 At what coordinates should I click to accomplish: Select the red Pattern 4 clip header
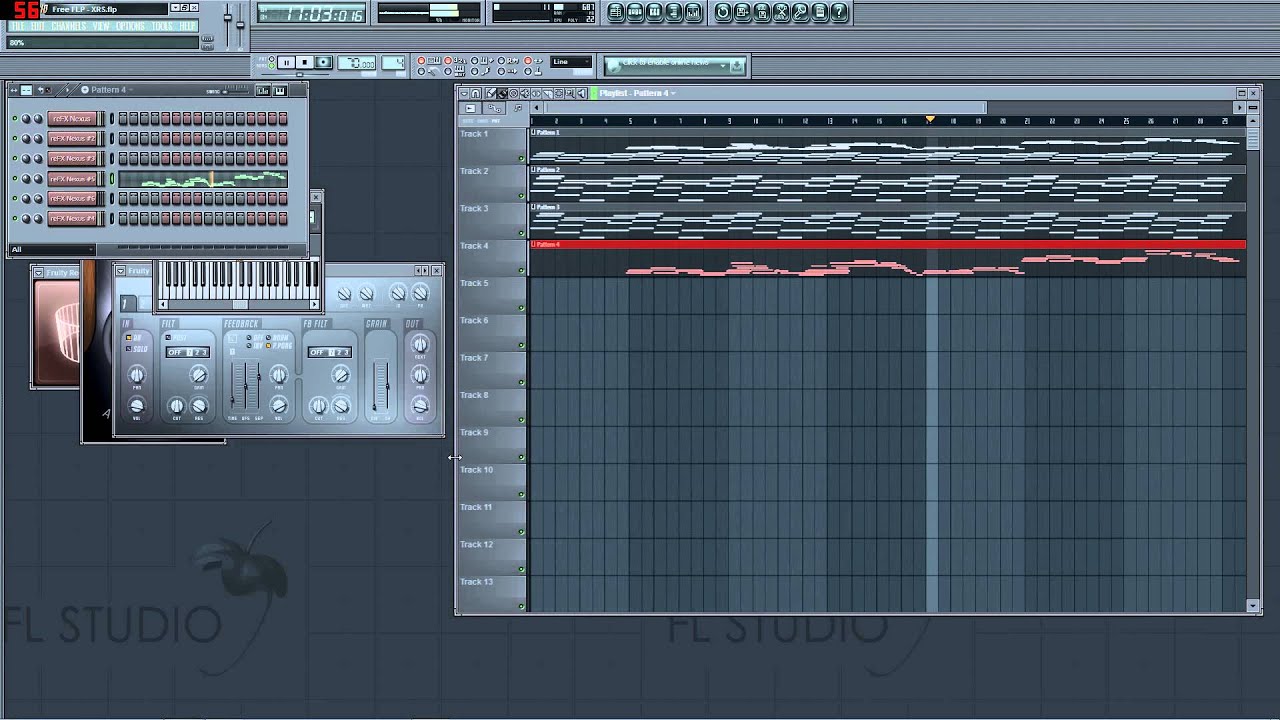coord(888,244)
